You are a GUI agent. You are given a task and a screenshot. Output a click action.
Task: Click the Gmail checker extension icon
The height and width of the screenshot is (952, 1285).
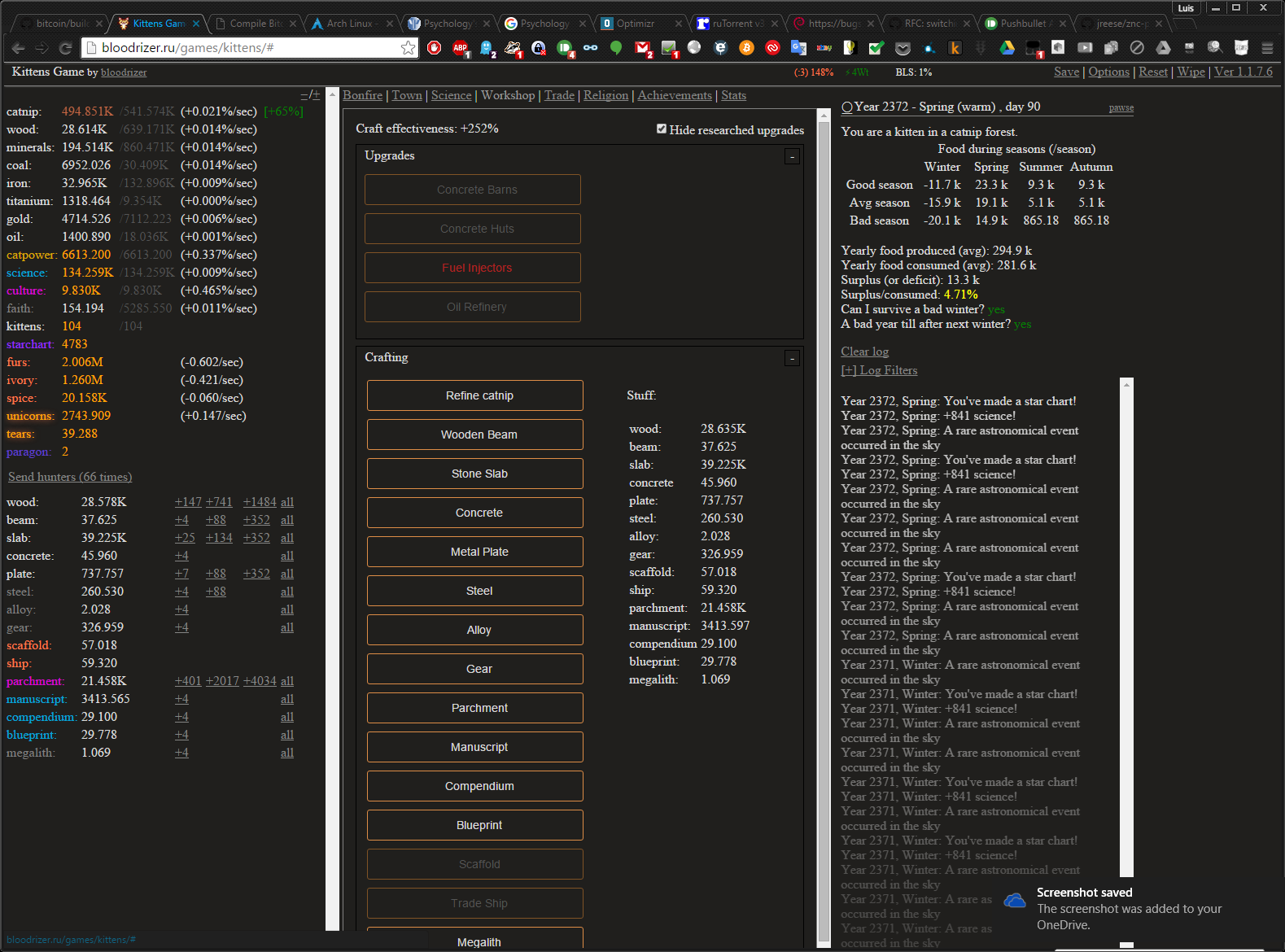tap(642, 48)
